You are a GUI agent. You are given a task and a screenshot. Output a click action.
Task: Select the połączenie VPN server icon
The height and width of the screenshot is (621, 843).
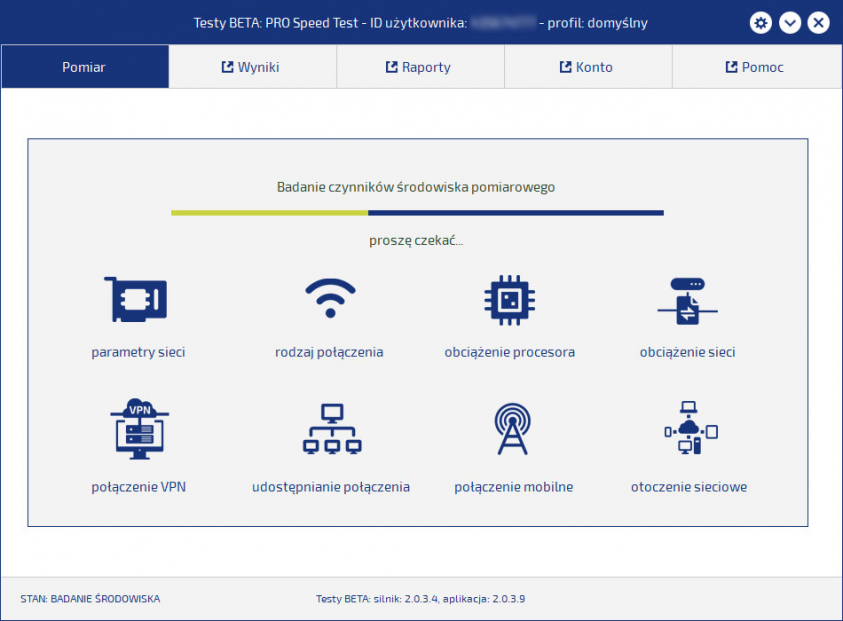(137, 430)
